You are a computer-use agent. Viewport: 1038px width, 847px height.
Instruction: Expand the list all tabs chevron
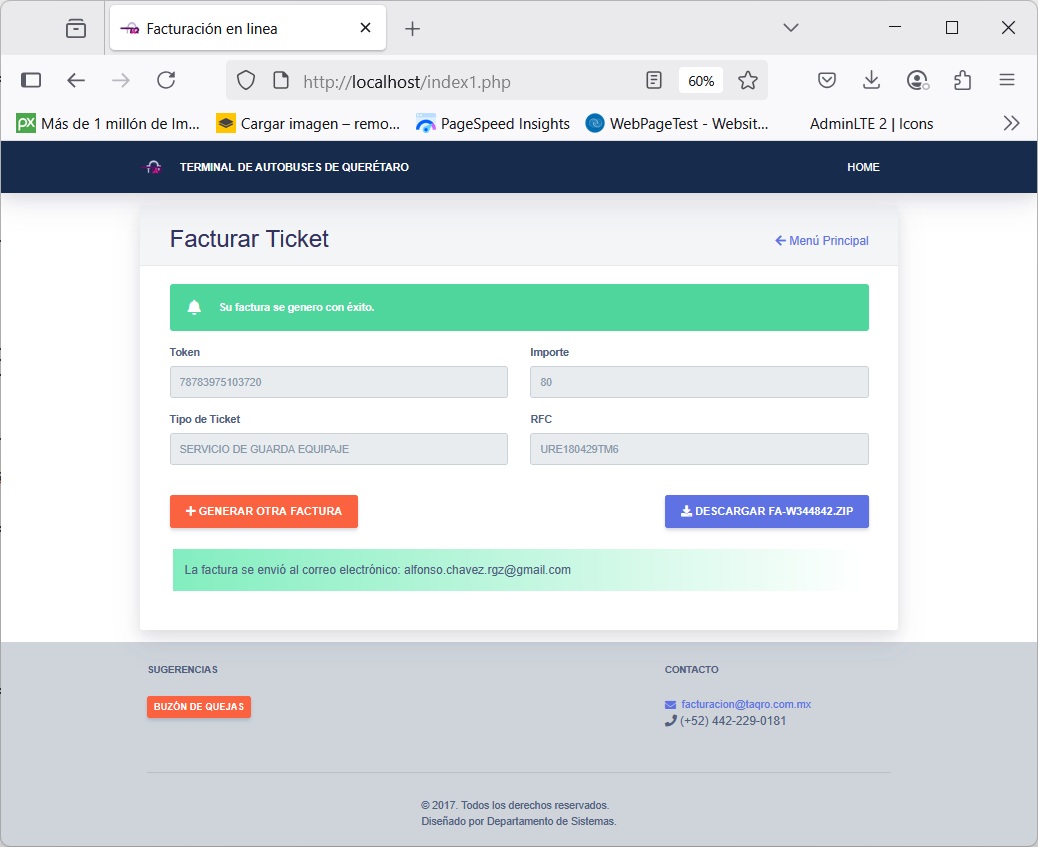click(x=791, y=28)
